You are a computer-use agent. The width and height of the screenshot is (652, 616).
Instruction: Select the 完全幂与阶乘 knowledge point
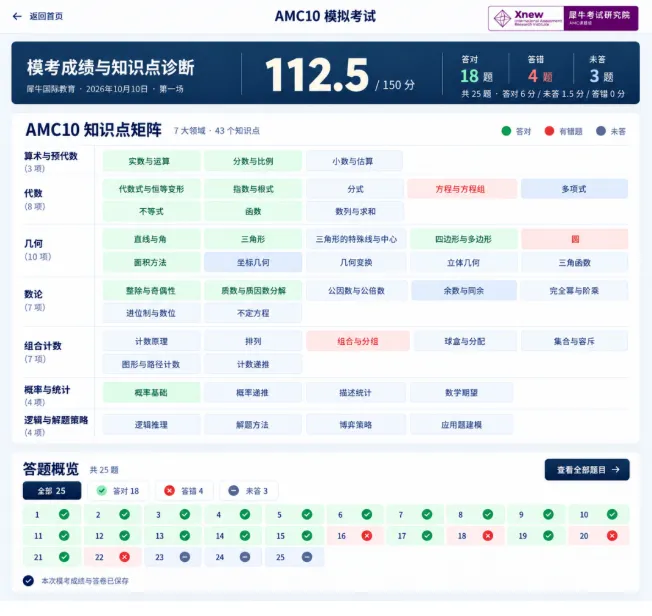click(574, 290)
